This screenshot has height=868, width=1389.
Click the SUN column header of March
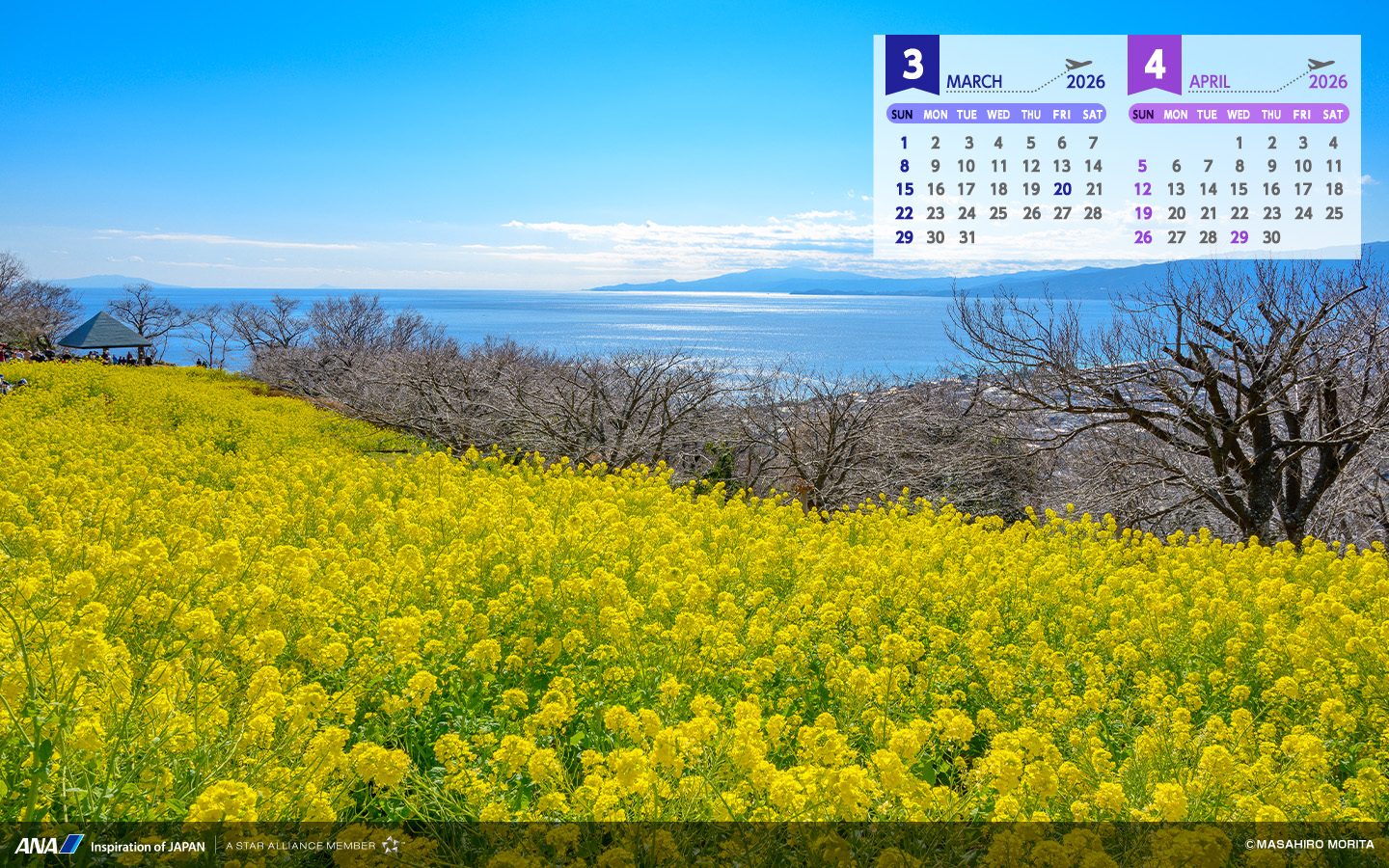pos(902,115)
